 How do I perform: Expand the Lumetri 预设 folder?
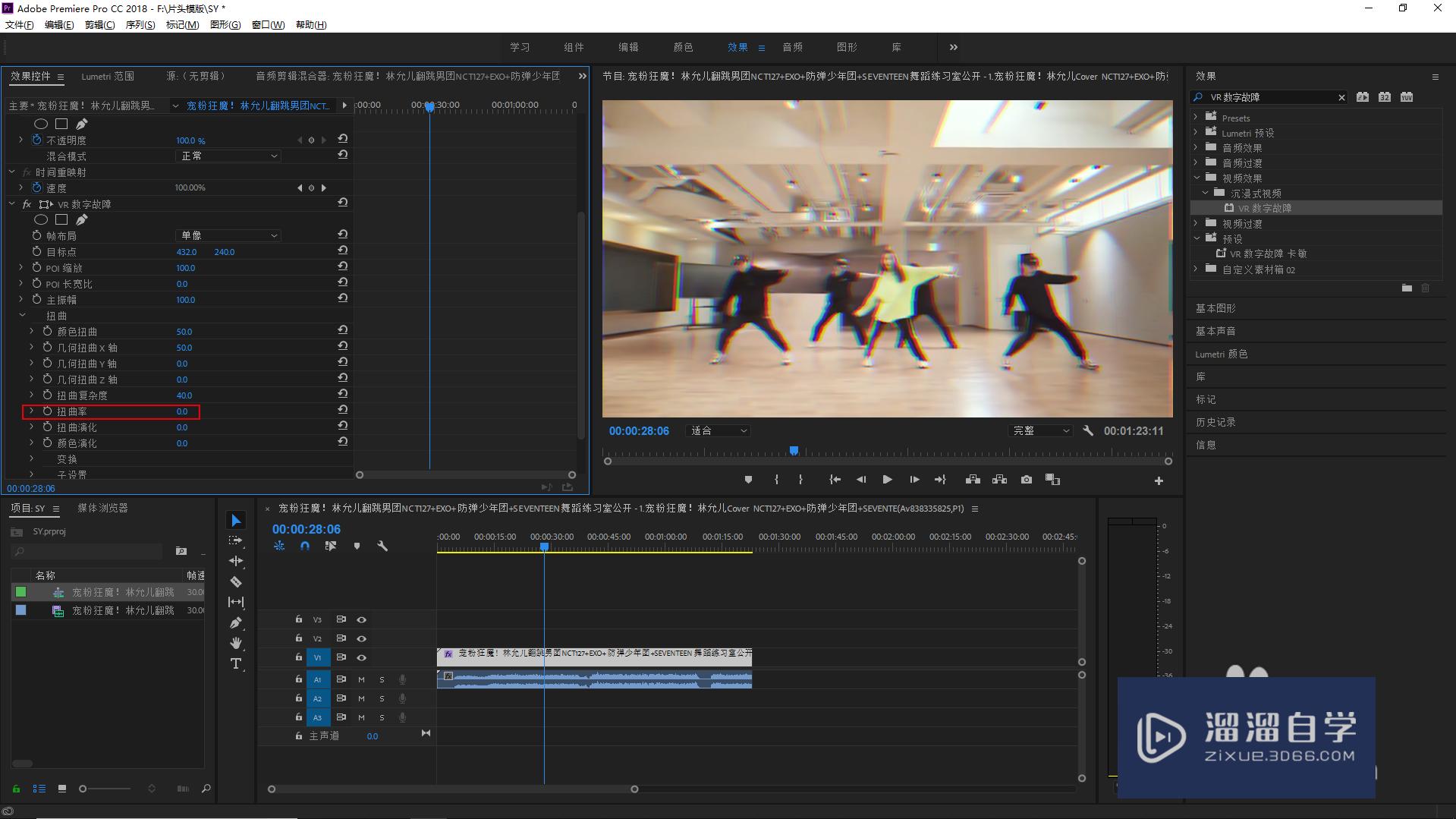(1196, 132)
